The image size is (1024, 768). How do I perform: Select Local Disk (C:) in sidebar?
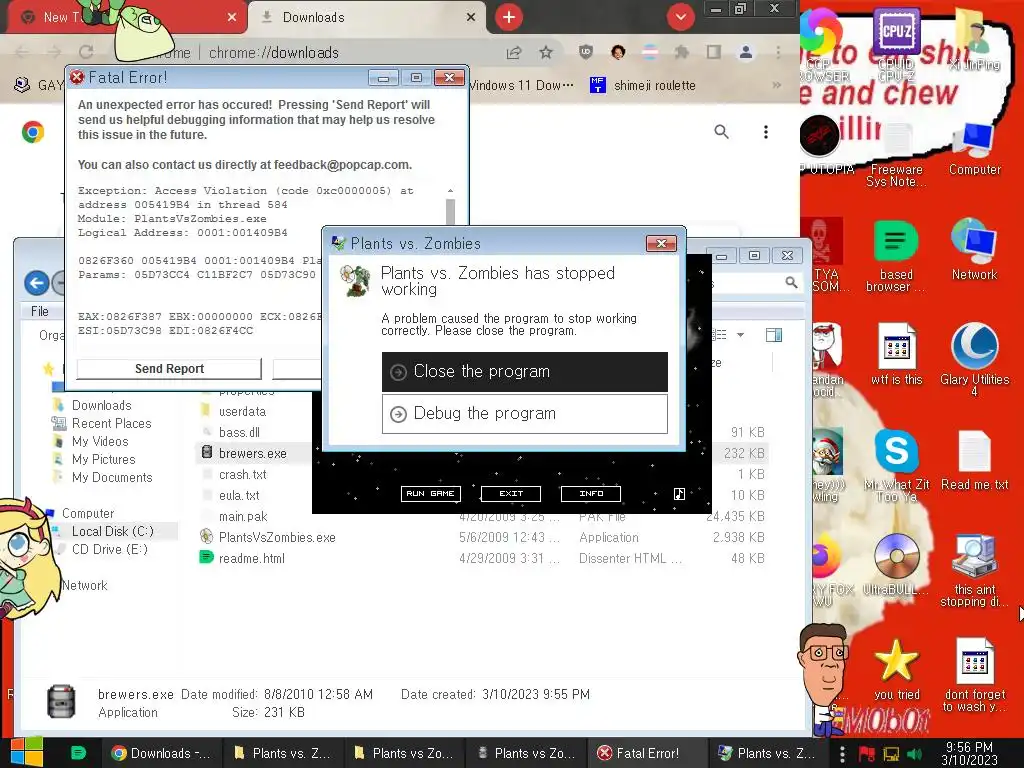pos(112,532)
